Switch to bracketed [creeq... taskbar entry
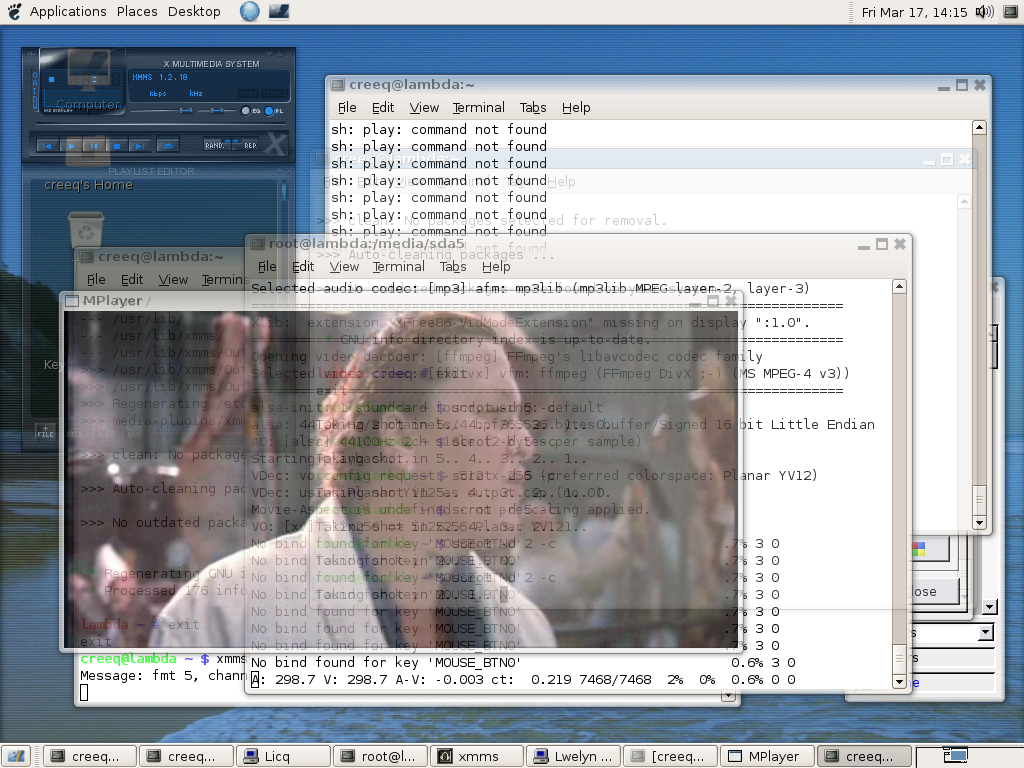 coord(670,756)
